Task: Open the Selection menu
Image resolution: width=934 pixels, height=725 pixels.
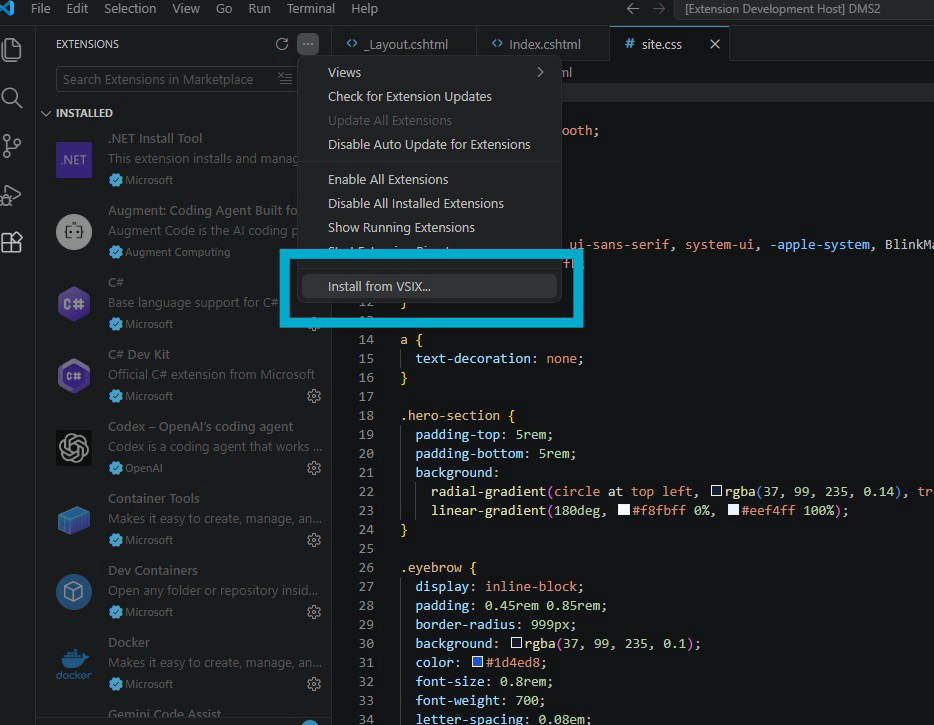Action: pyautogui.click(x=130, y=9)
